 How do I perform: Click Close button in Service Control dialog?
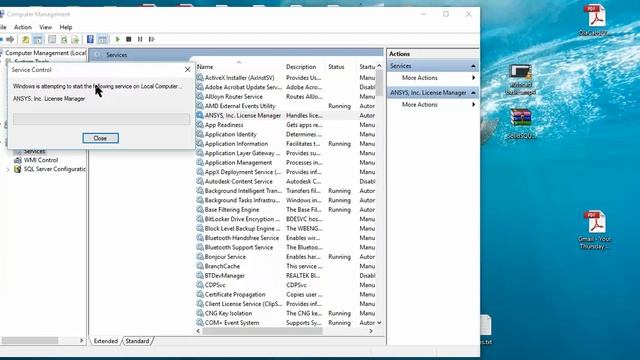(x=100, y=138)
